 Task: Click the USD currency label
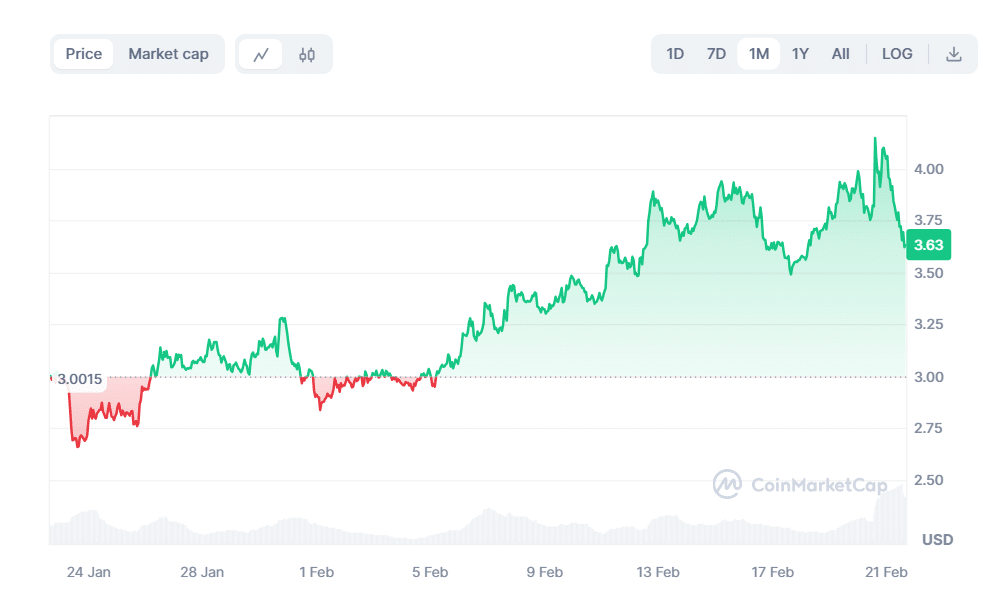937,539
